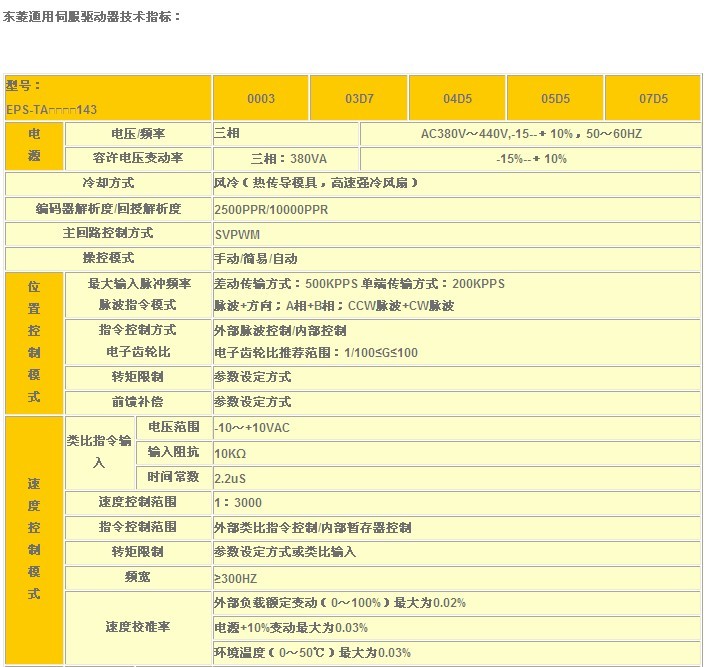
Task: Click the 三相 cell in voltage row
Action: pos(286,134)
